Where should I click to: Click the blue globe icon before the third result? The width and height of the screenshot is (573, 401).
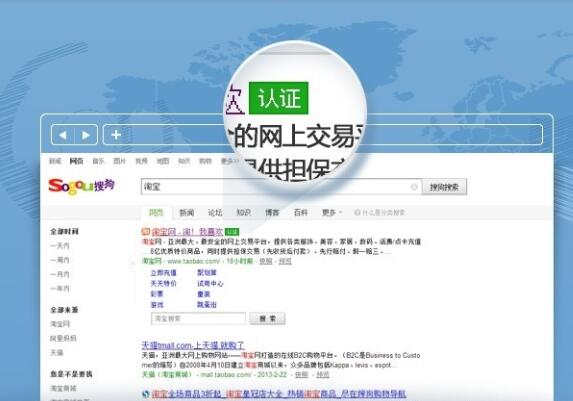coord(146,394)
